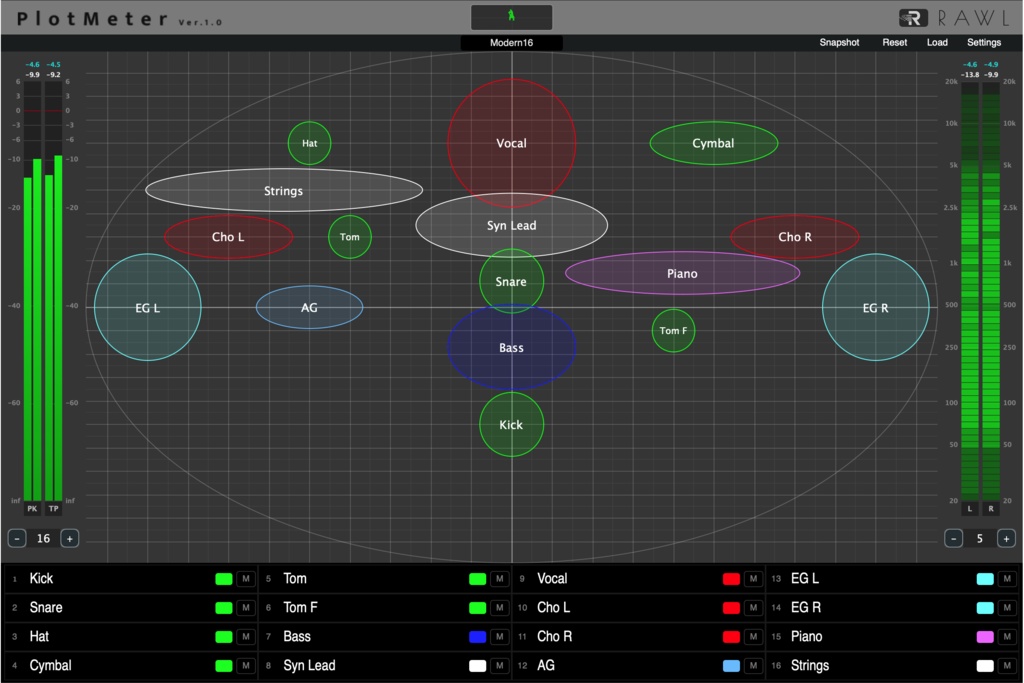Decrease the right value with the minus stepper
1024x683 pixels.
tap(956, 538)
